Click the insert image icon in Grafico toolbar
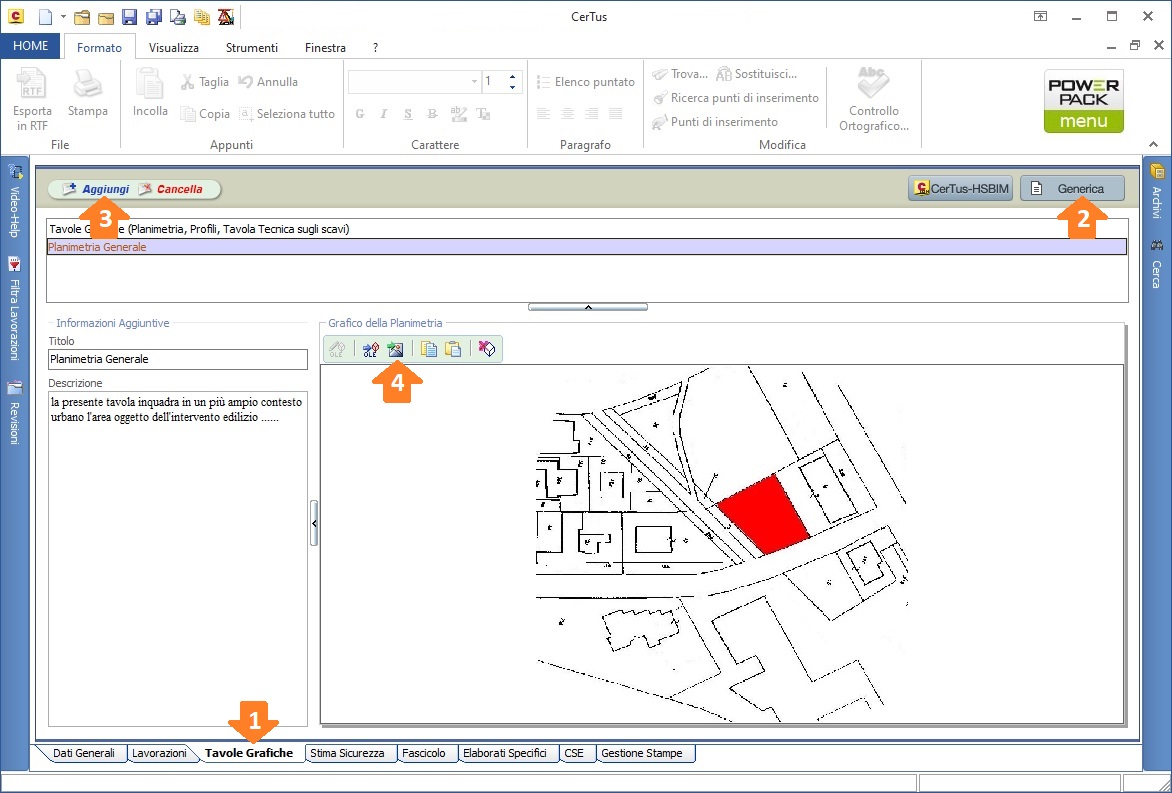This screenshot has height=793, width=1172. coord(395,349)
